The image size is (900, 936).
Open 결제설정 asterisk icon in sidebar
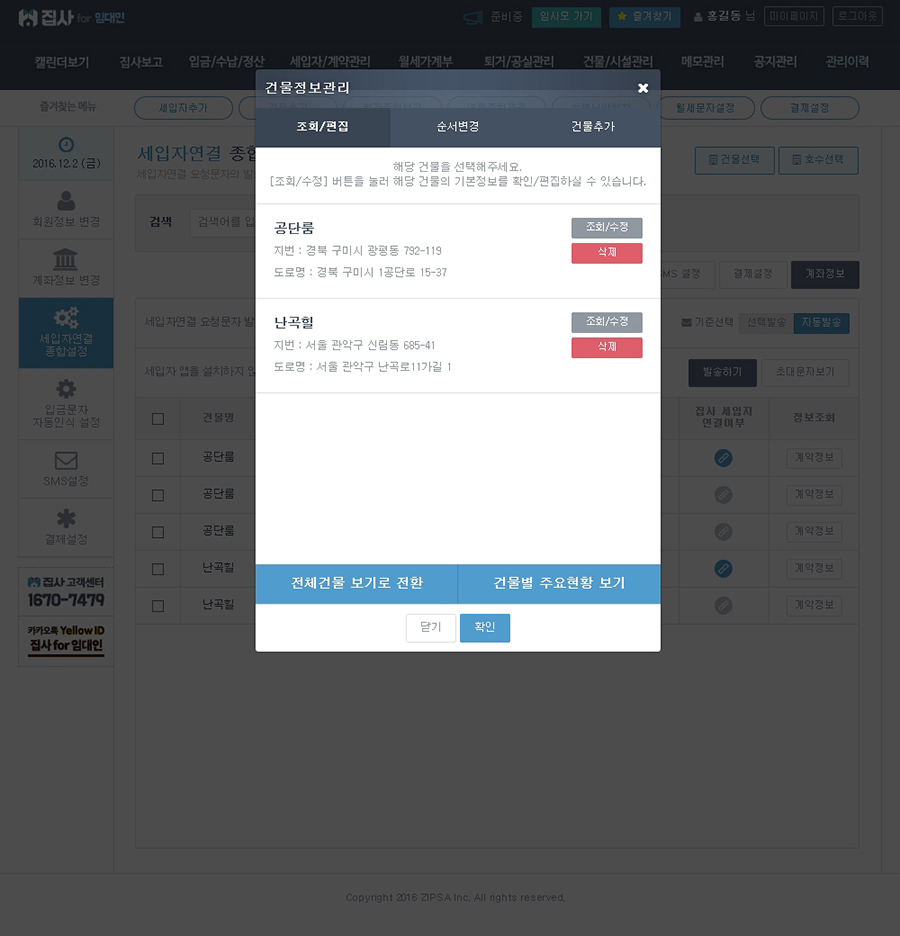coord(66,518)
